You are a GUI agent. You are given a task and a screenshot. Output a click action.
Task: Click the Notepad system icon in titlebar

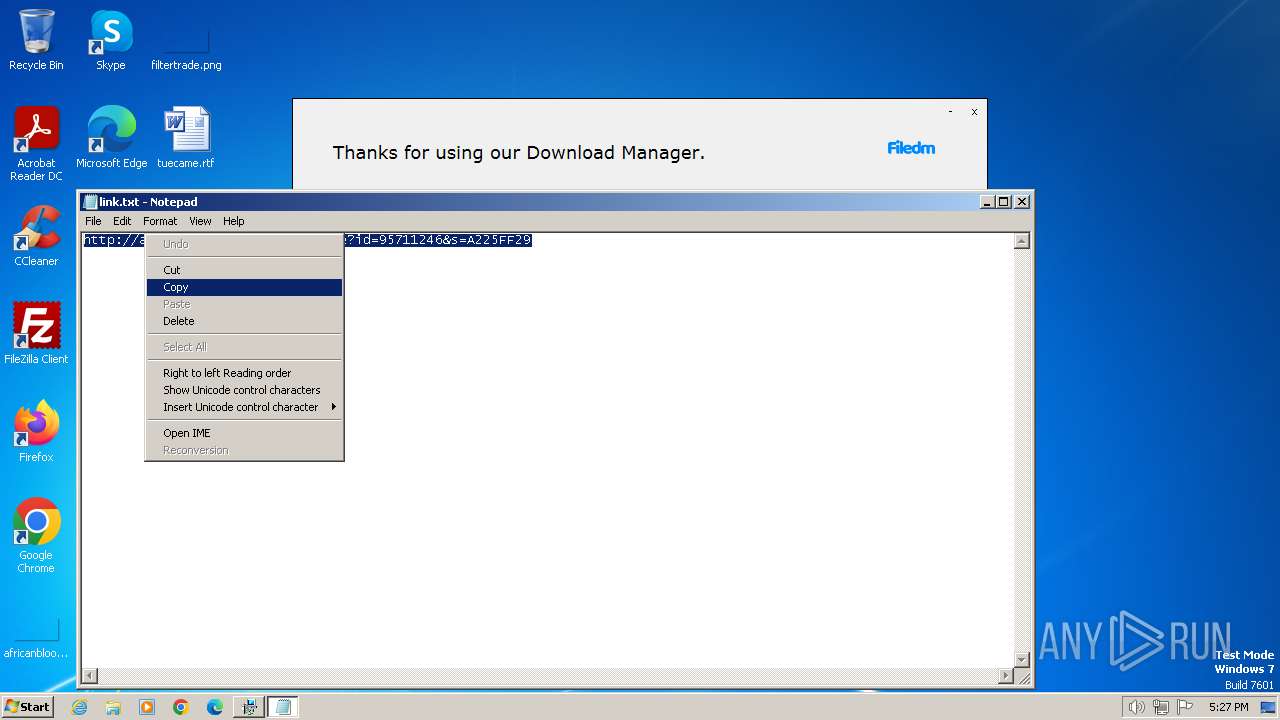pos(91,202)
